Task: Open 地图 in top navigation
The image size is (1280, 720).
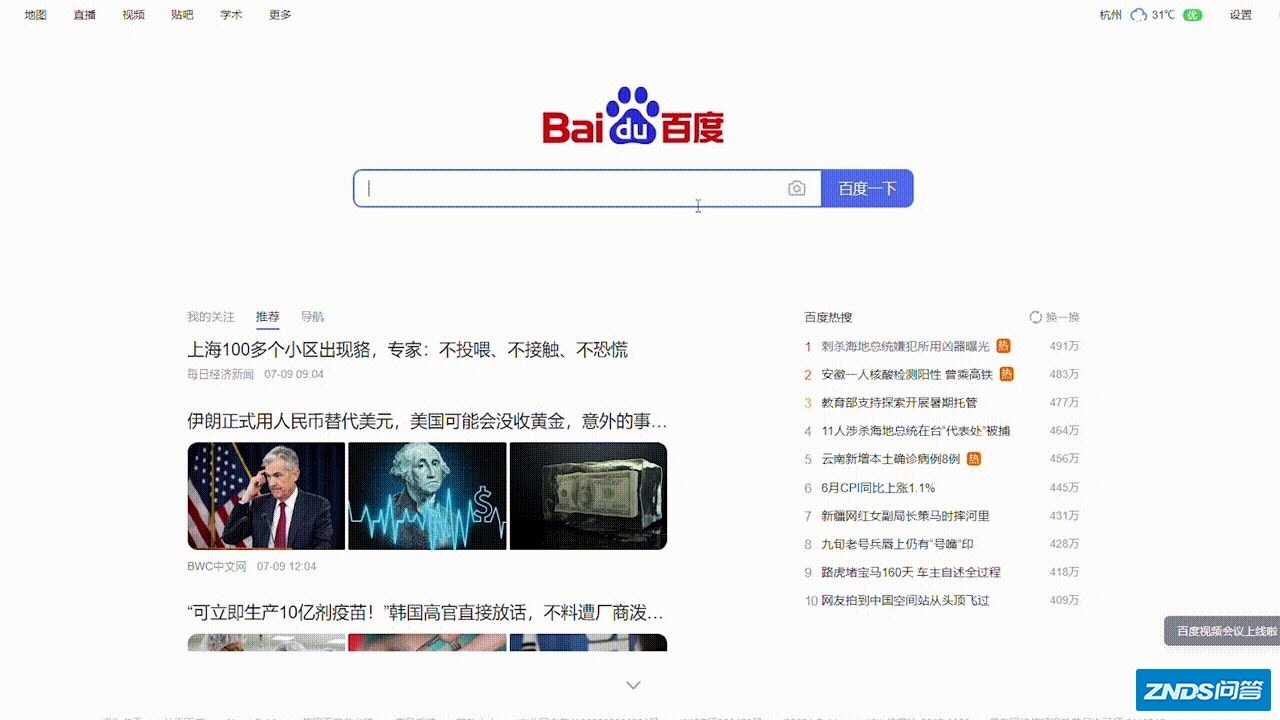Action: pyautogui.click(x=35, y=15)
